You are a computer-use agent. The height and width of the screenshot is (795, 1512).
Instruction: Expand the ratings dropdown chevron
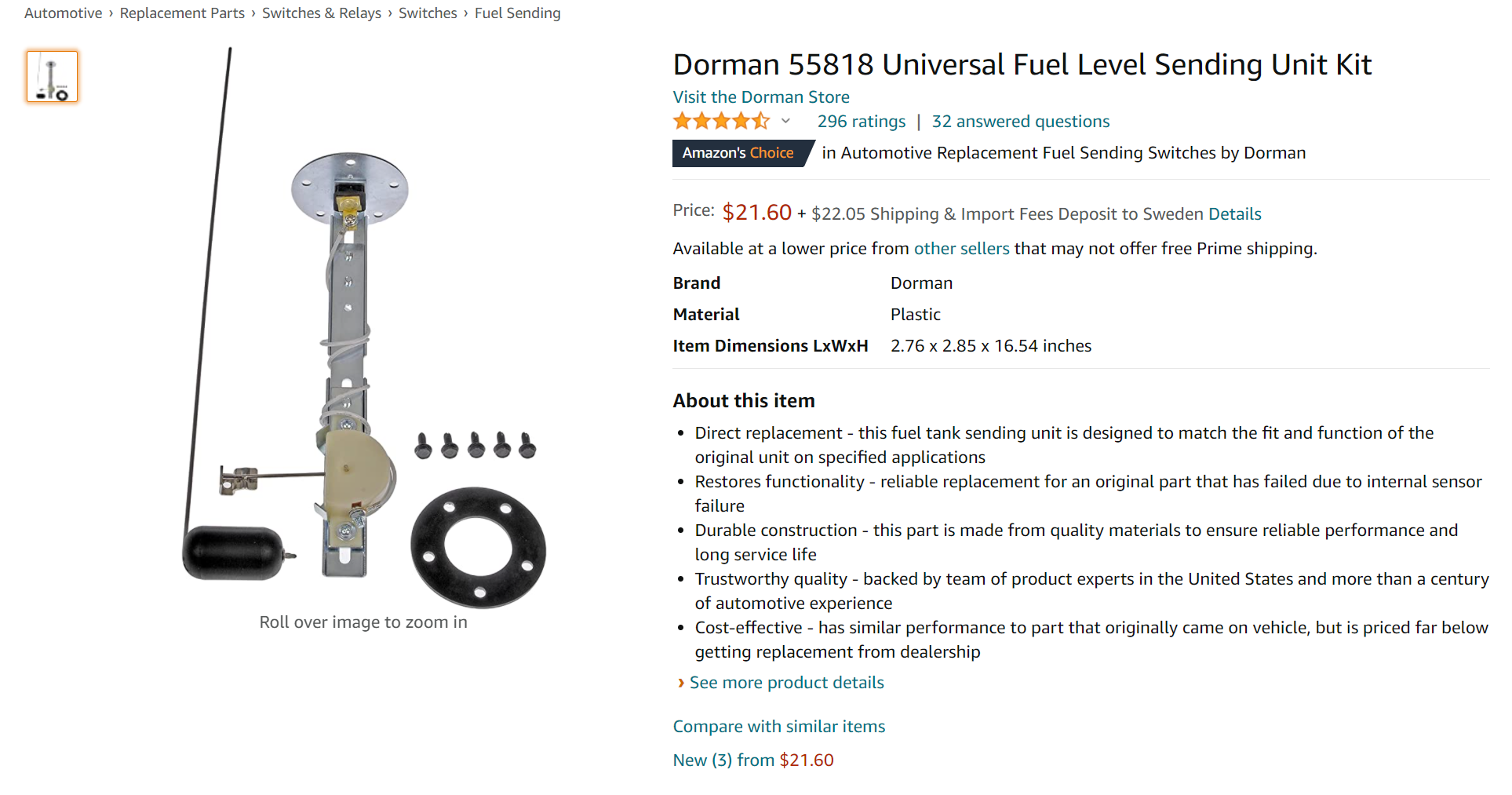point(785,122)
